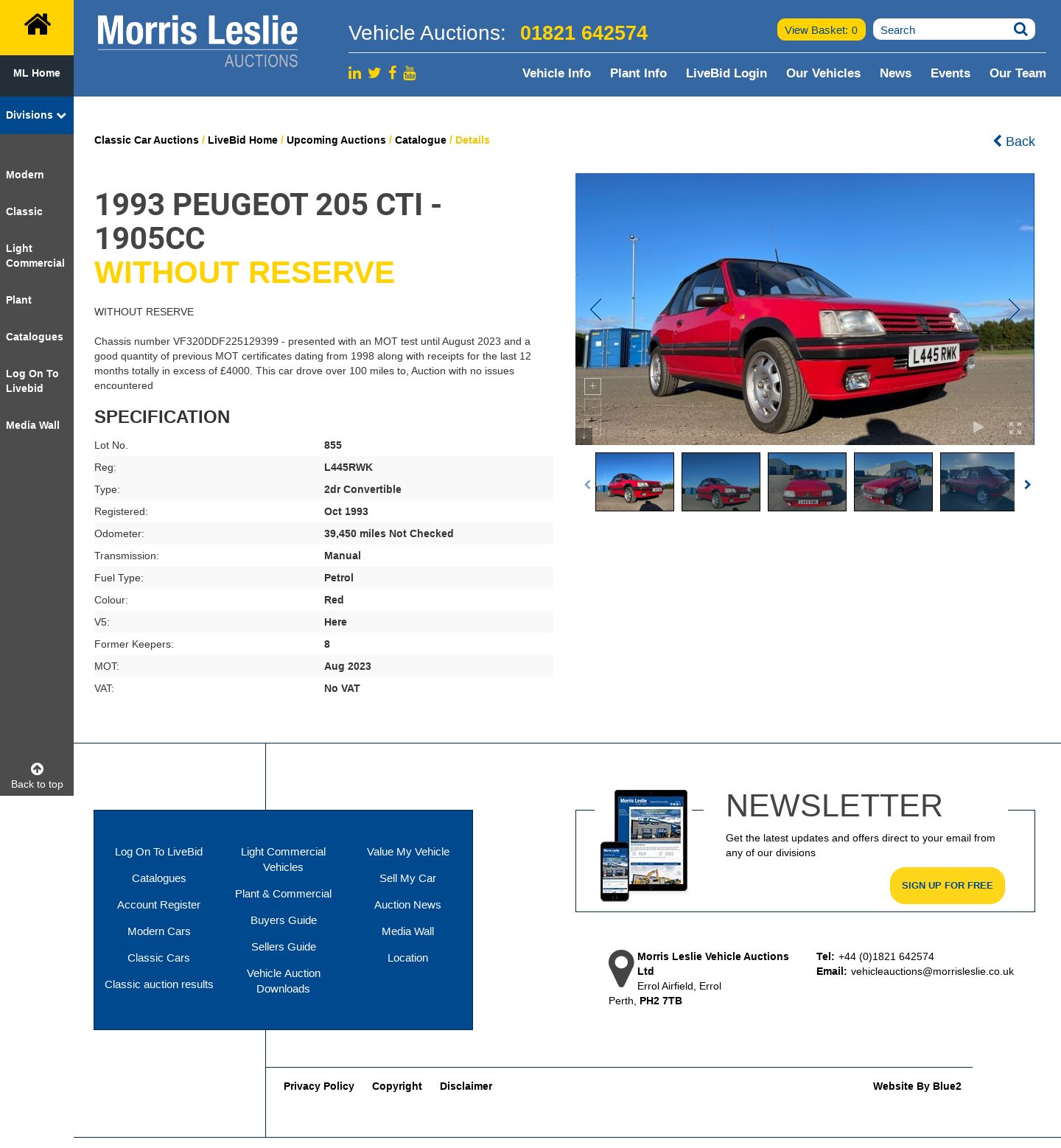Open the Events menu item
The width and height of the screenshot is (1061, 1148).
[950, 73]
